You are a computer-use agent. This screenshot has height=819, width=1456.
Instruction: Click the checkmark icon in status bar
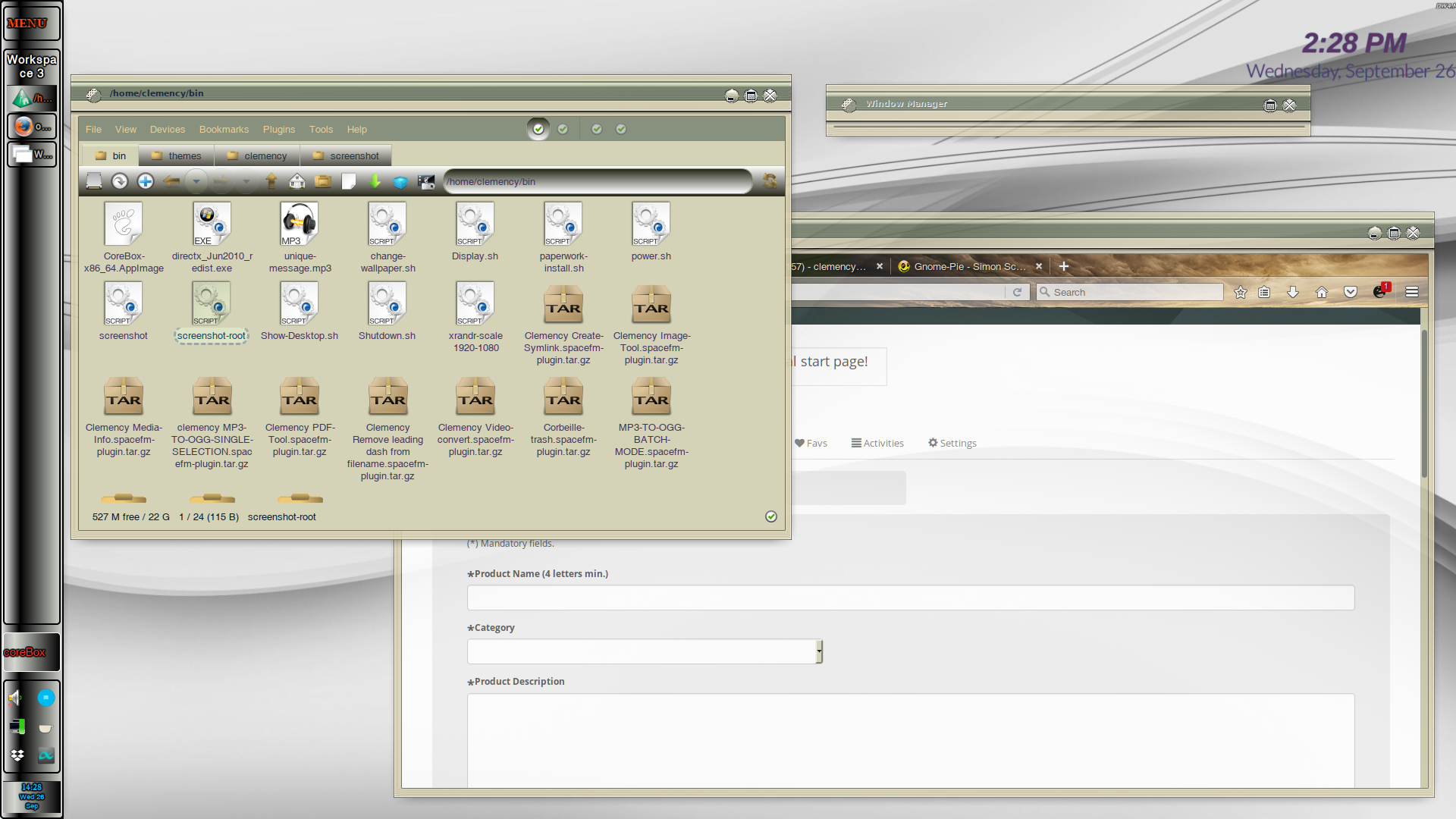point(771,516)
